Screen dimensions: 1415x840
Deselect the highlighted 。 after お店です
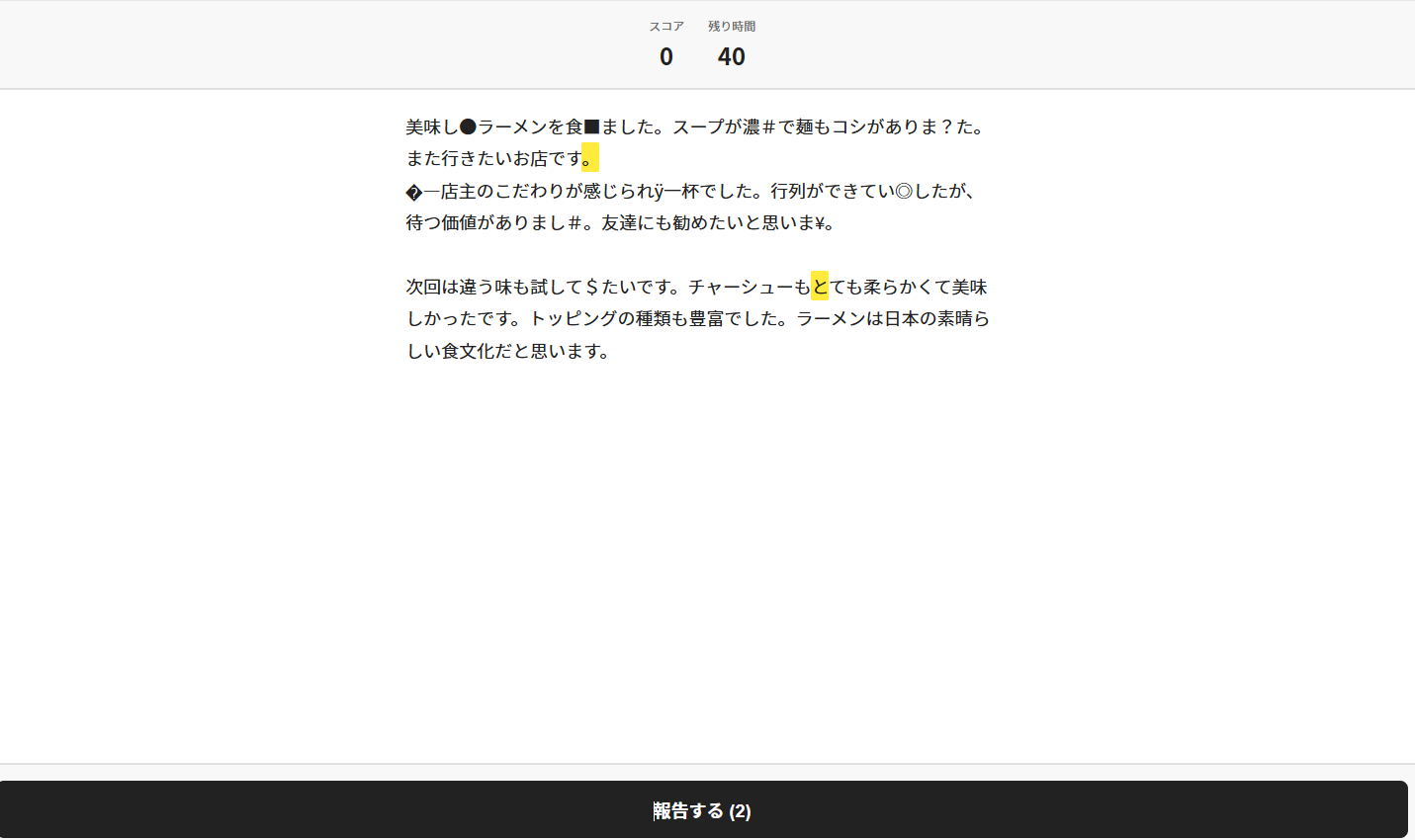[x=590, y=159]
